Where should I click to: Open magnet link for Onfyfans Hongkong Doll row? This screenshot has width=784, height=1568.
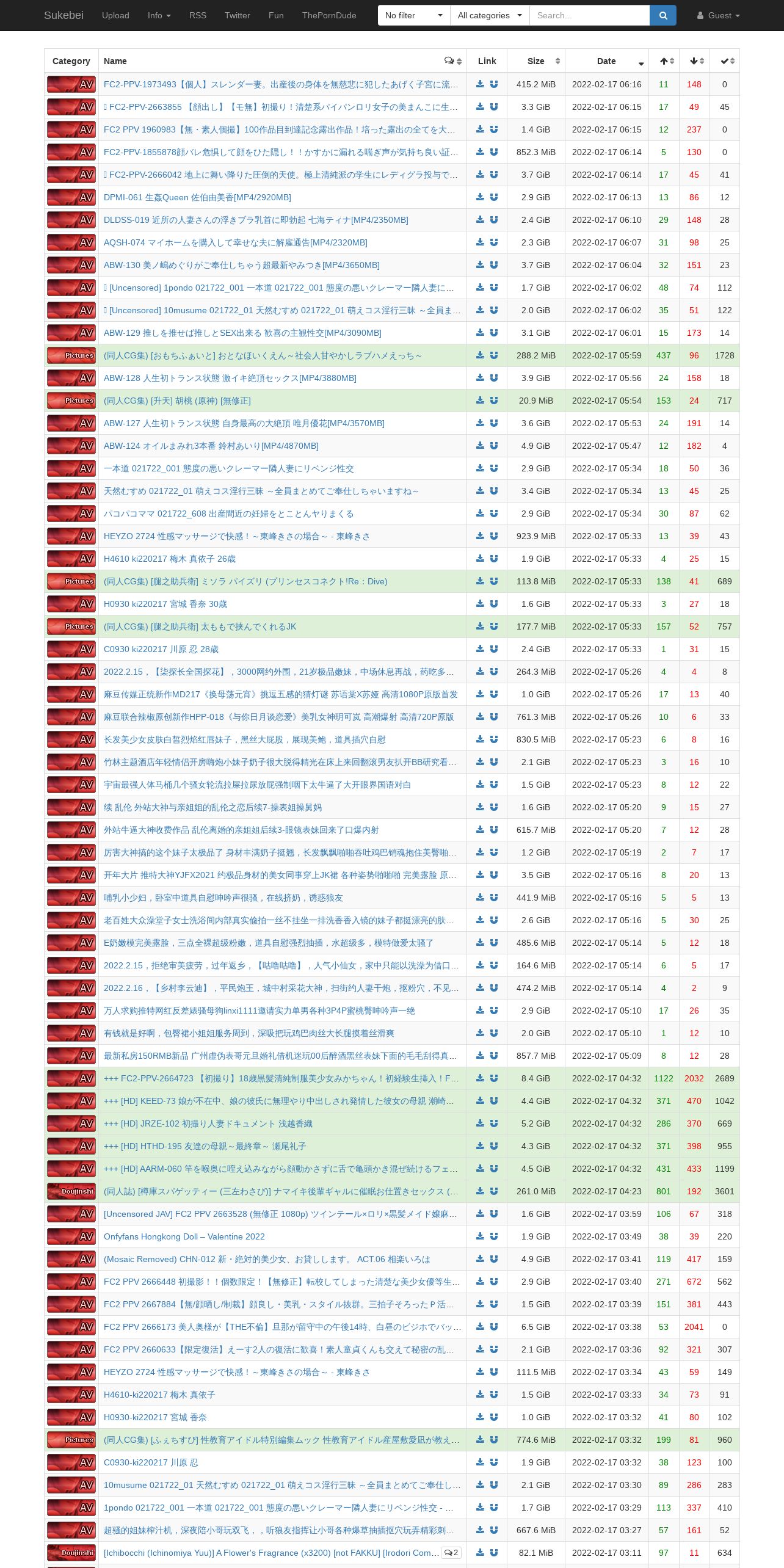coord(494,1236)
